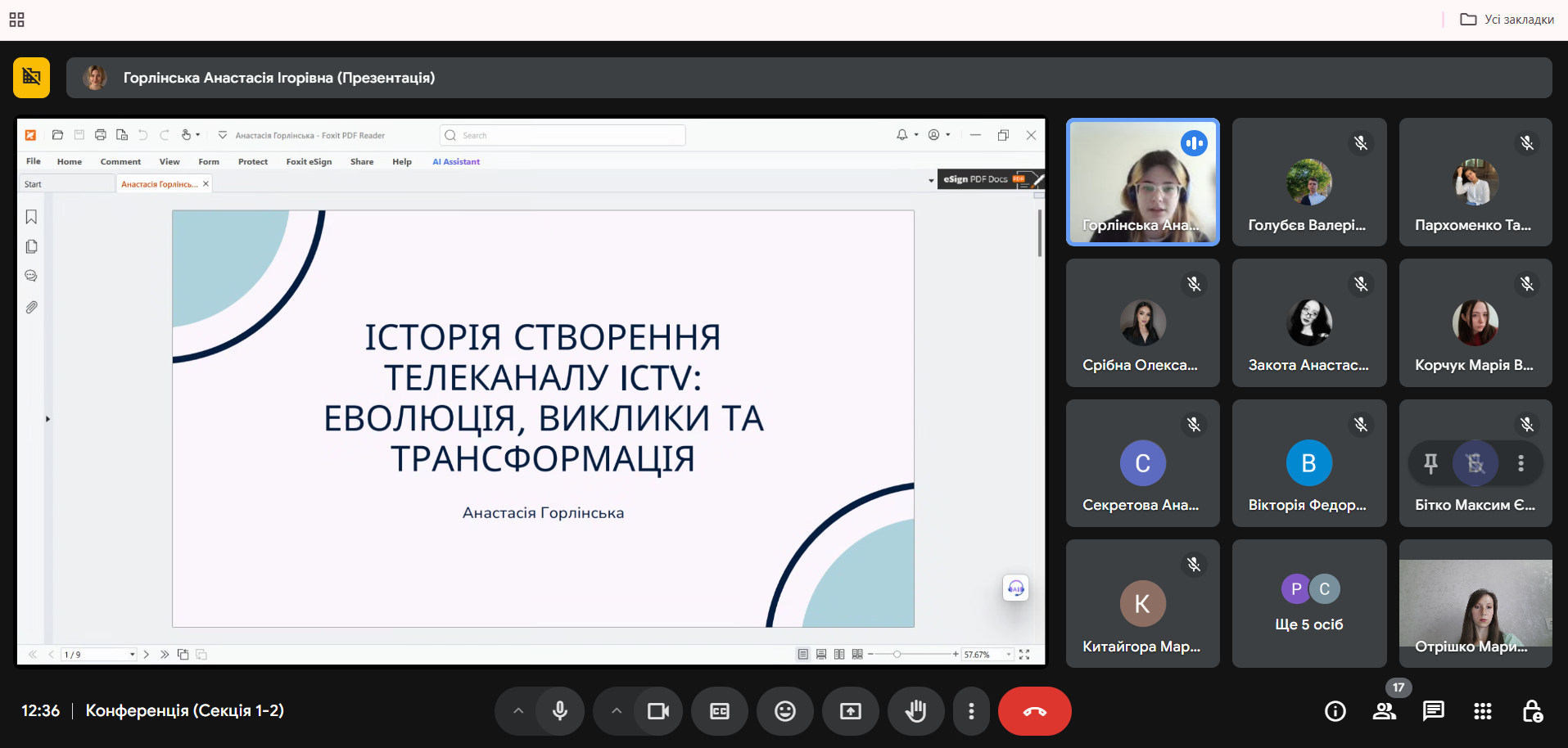The width and height of the screenshot is (1568, 748).
Task: Click Foxit zoom slider handle
Action: tap(897, 654)
